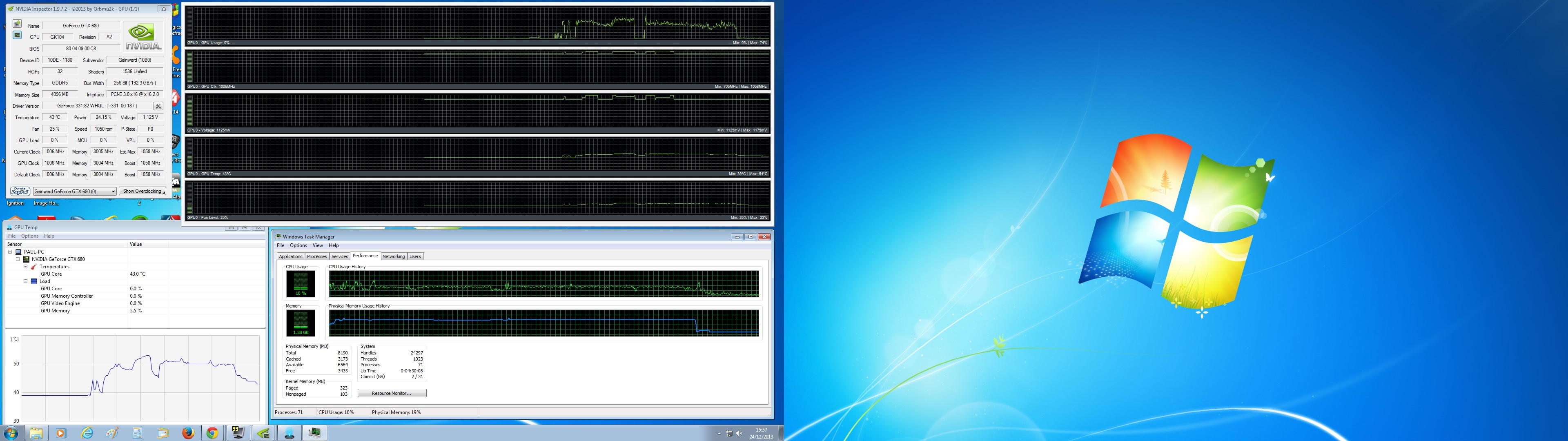This screenshot has width=1568, height=441.
Task: Click the Fan Level monitor graph
Action: [x=478, y=202]
